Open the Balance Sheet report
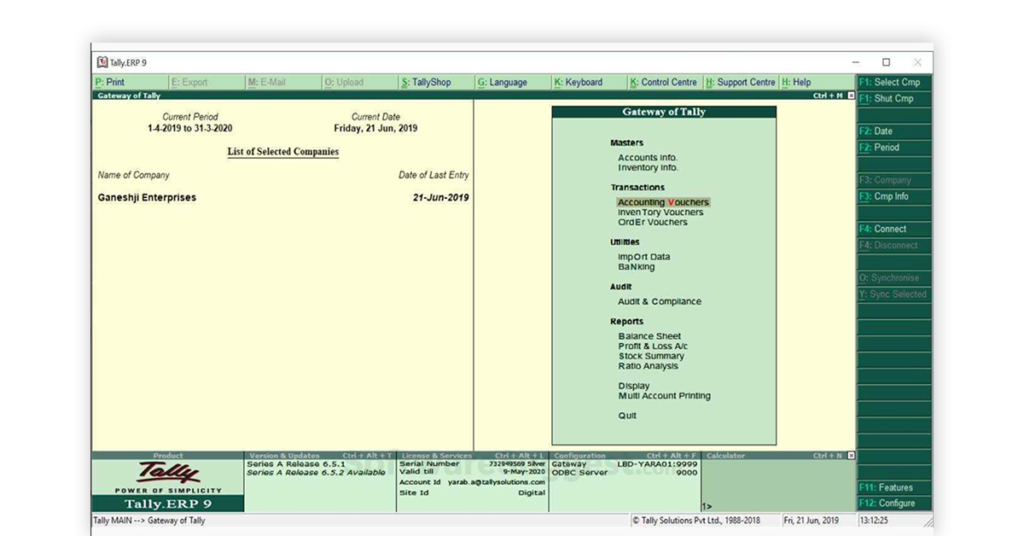The height and width of the screenshot is (536, 1024). click(x=649, y=336)
